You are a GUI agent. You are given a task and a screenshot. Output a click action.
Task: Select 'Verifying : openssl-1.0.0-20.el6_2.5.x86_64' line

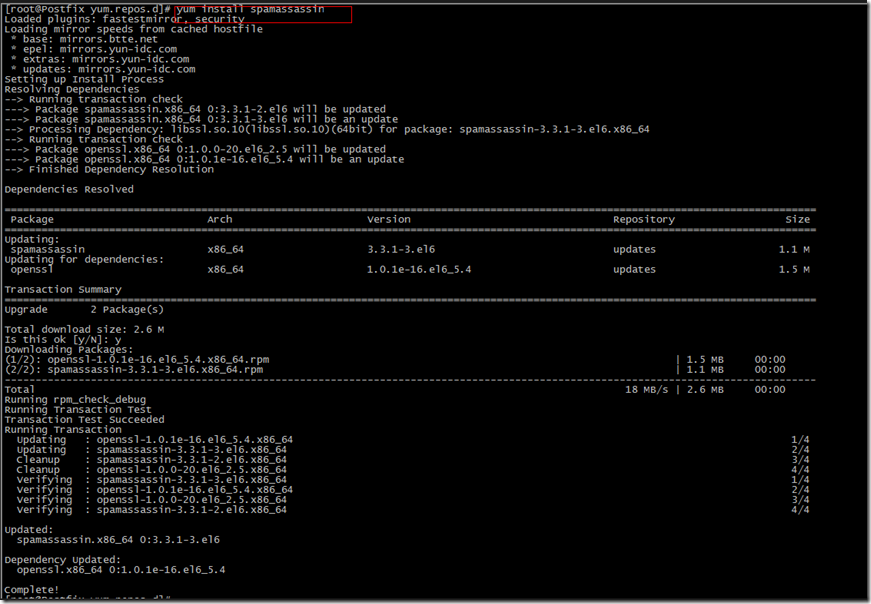tap(152, 499)
